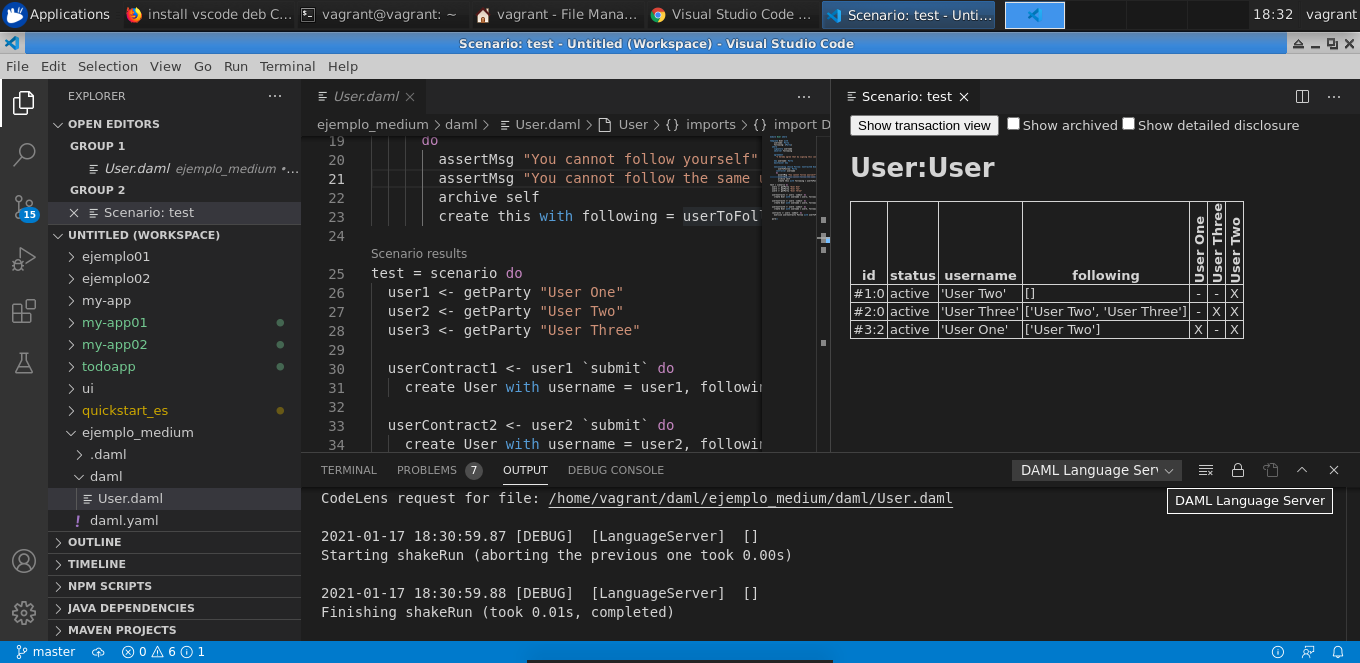
Task: Collapse the Untitled (Workspace) section
Action: click(174, 235)
